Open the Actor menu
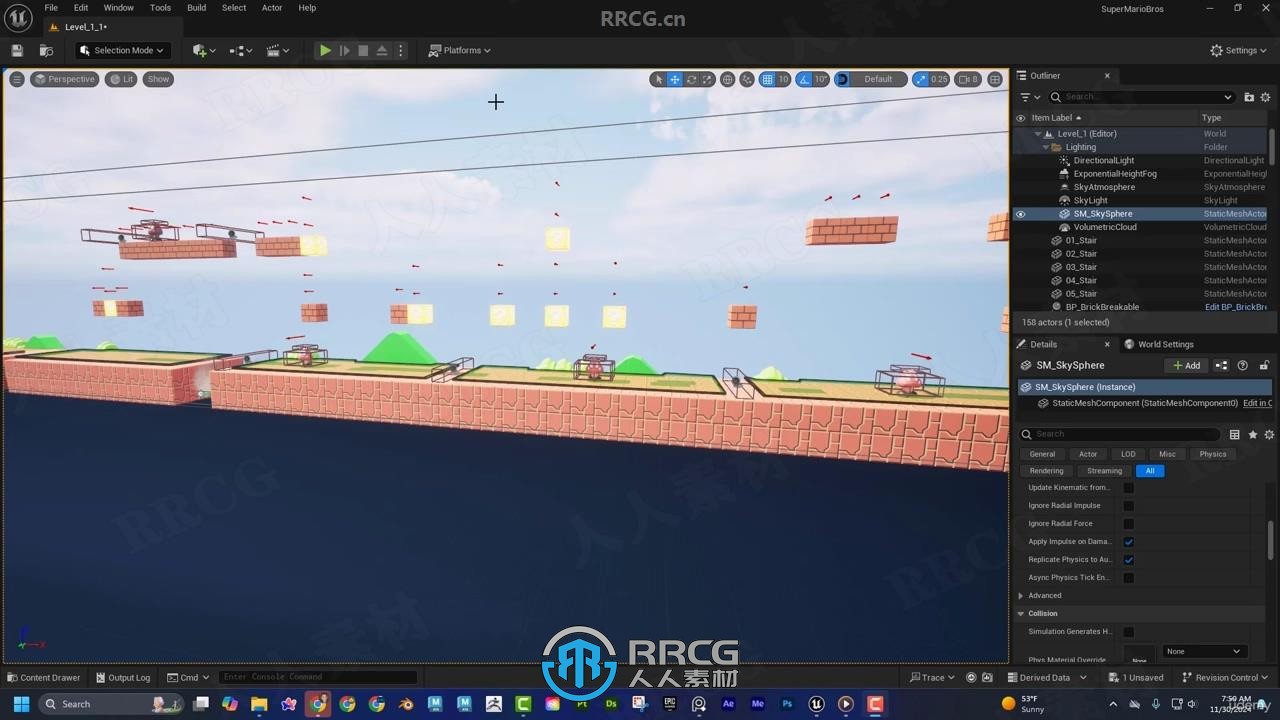1280x720 pixels. pyautogui.click(x=272, y=8)
